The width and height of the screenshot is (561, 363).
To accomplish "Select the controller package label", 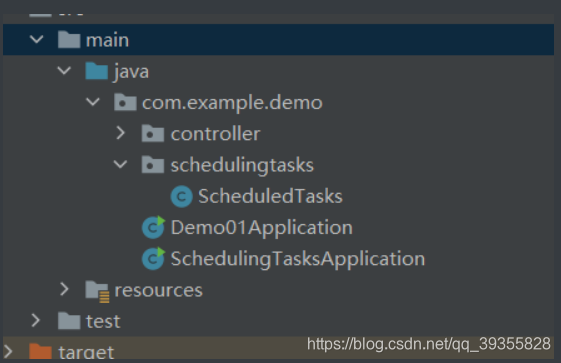I will coord(215,134).
